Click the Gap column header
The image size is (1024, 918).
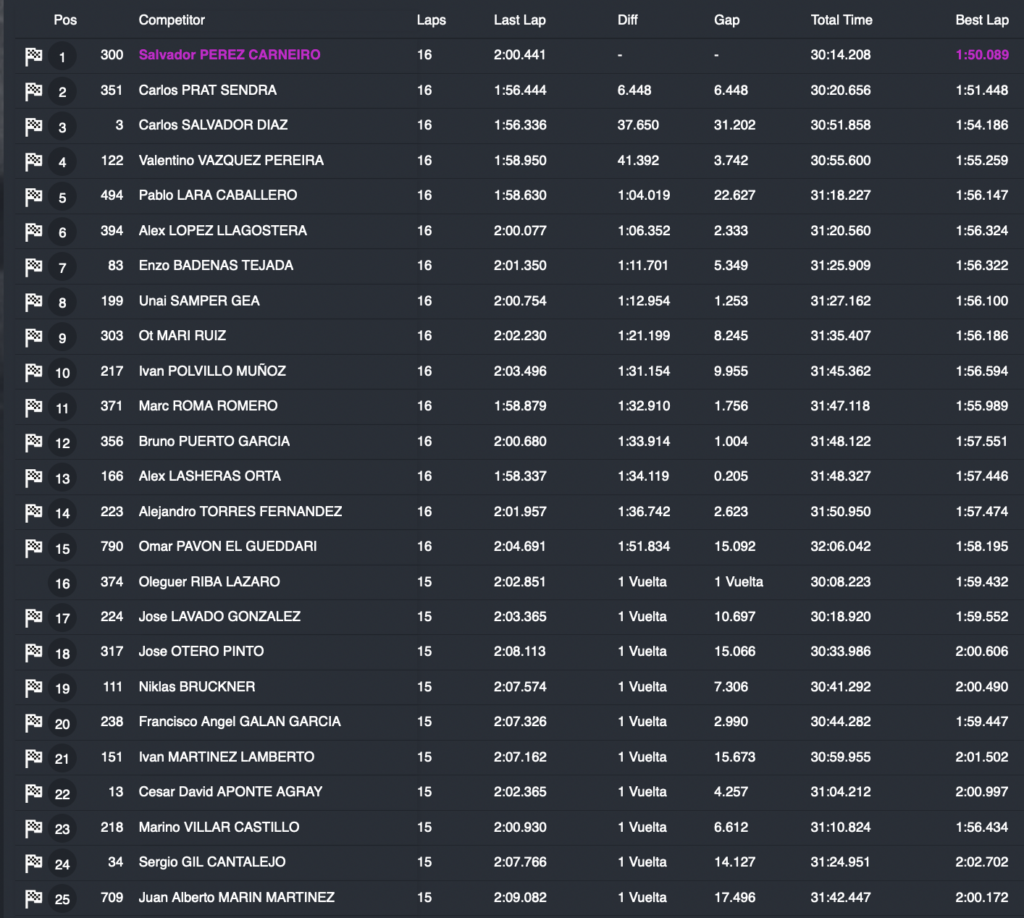(726, 20)
